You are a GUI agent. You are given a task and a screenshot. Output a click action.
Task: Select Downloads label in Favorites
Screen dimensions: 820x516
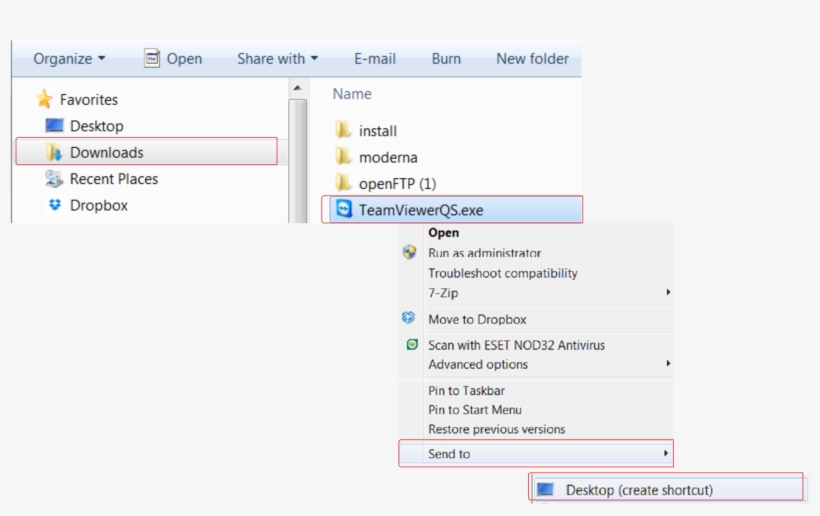tap(107, 152)
